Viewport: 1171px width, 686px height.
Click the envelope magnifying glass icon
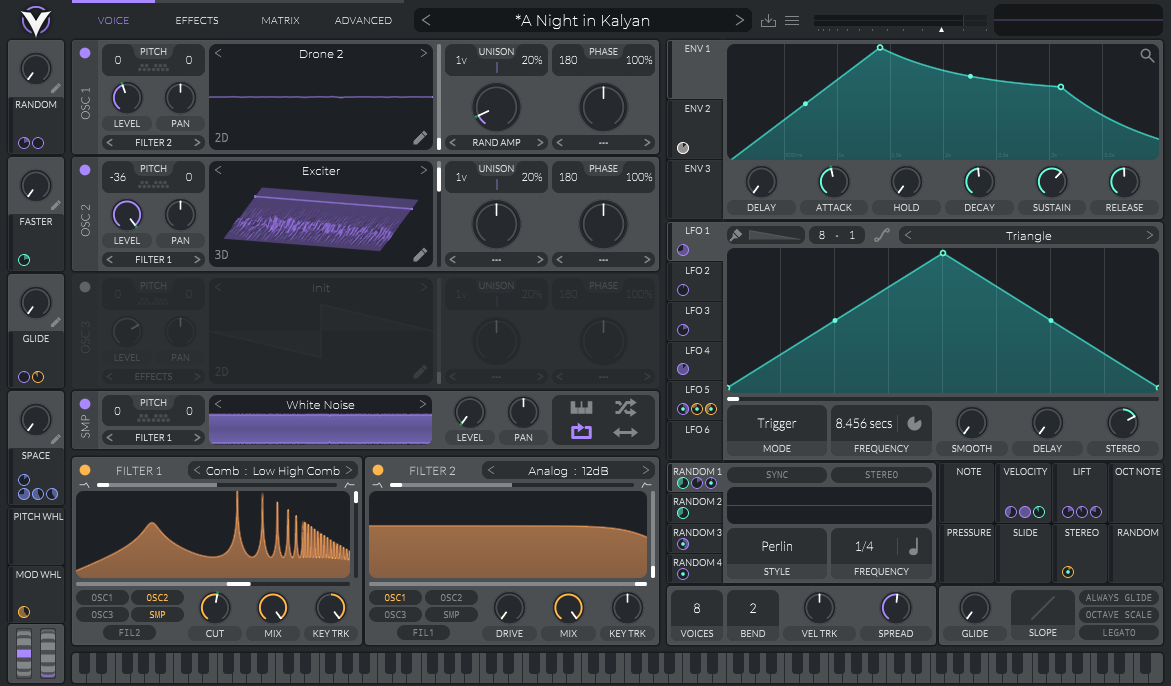click(1147, 56)
